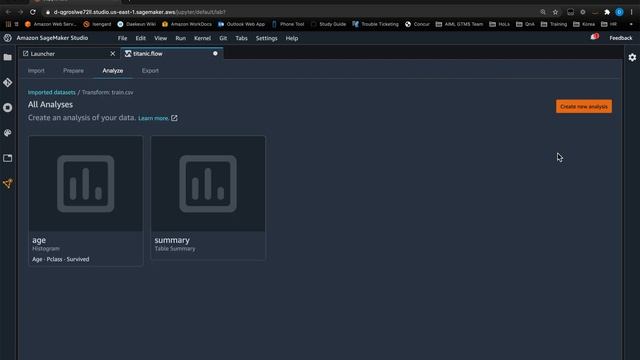Open the File Browser sidebar icon
The width and height of the screenshot is (640, 360).
[8, 58]
